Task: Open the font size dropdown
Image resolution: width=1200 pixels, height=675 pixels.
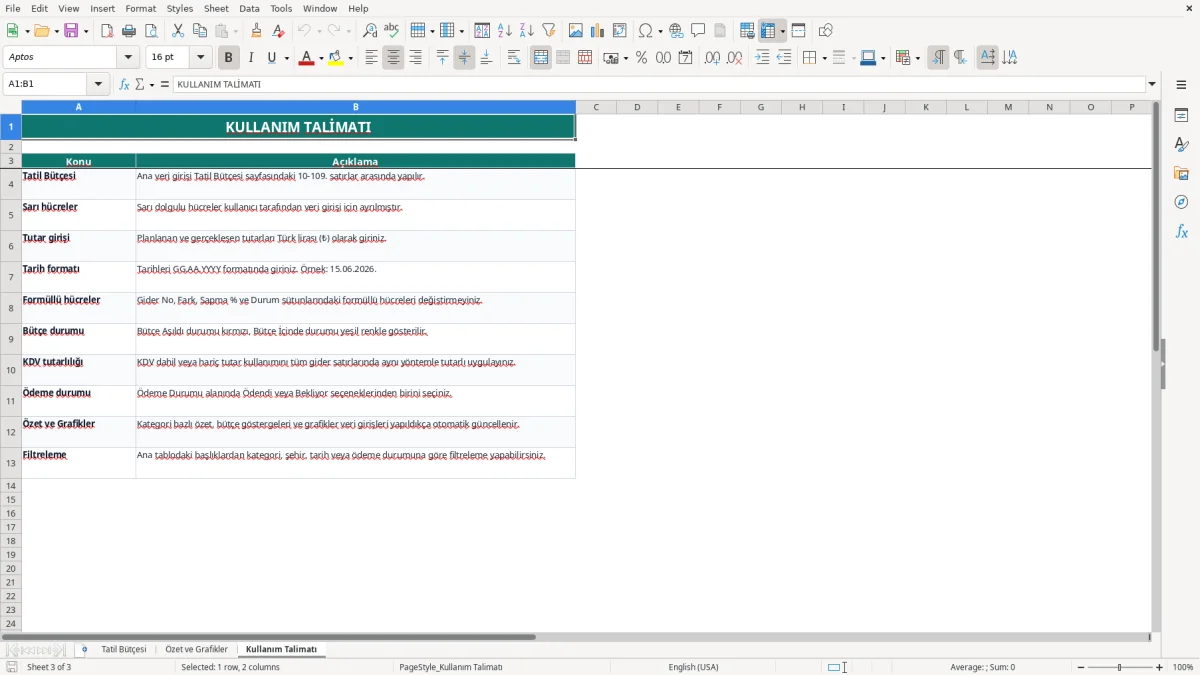Action: [x=201, y=58]
